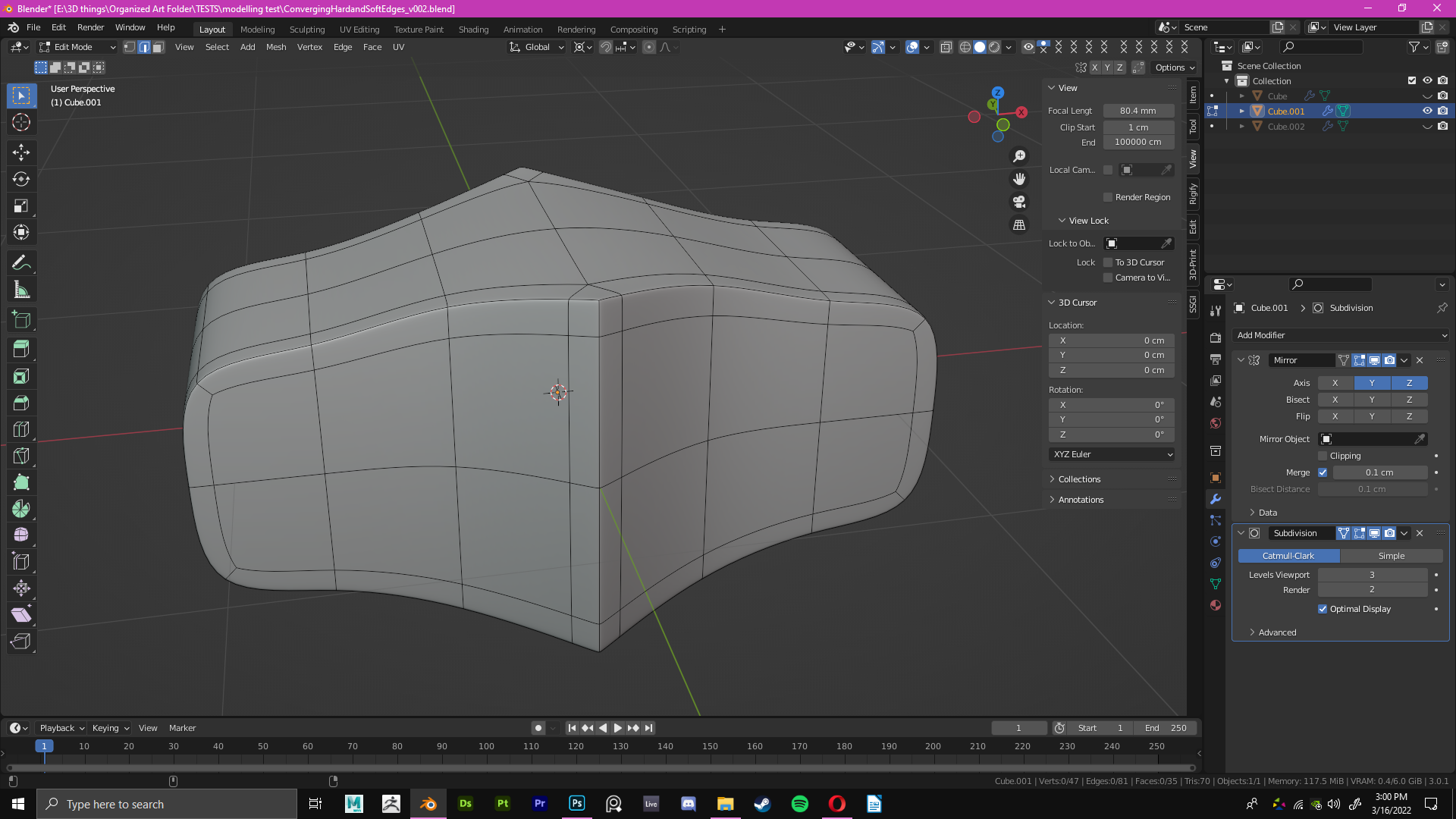Open Material properties tab

click(1216, 605)
